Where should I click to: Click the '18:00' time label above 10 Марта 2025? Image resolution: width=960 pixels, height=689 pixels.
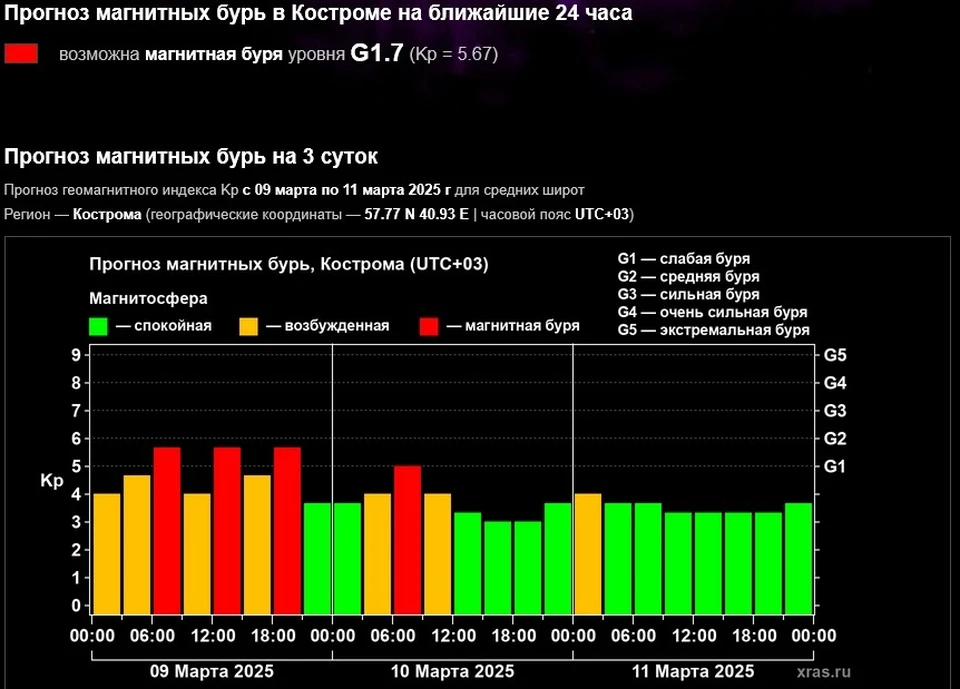514,636
